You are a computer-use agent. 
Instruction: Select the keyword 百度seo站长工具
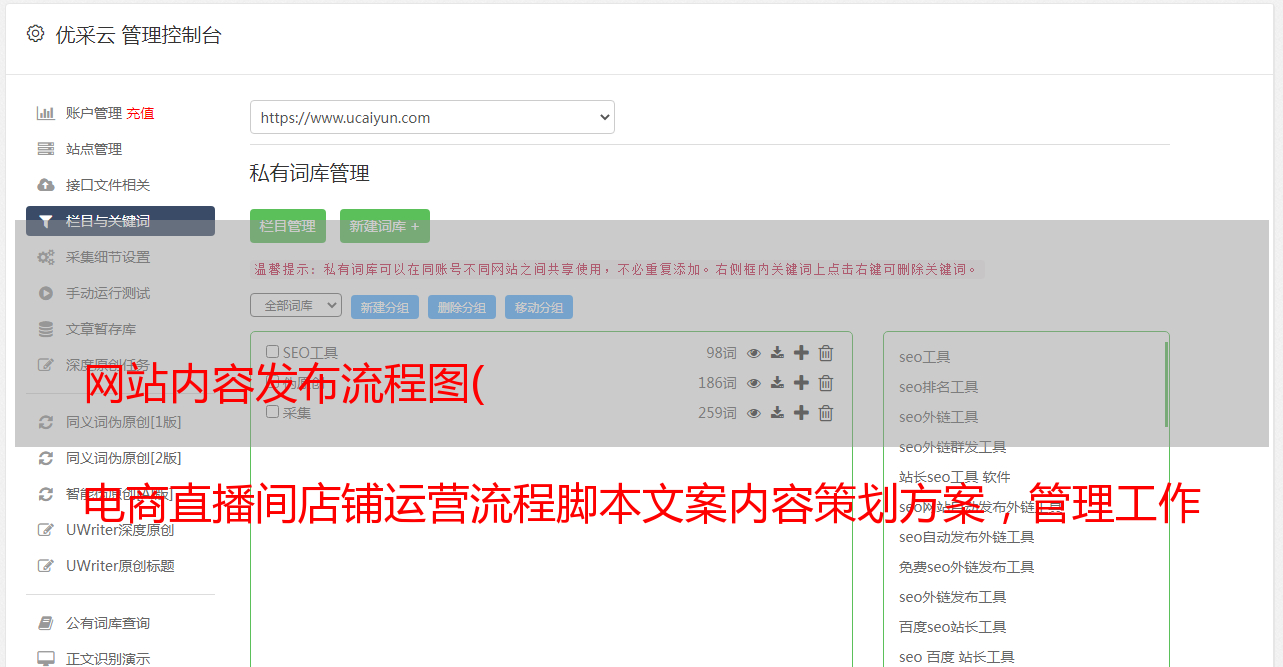click(x=953, y=627)
